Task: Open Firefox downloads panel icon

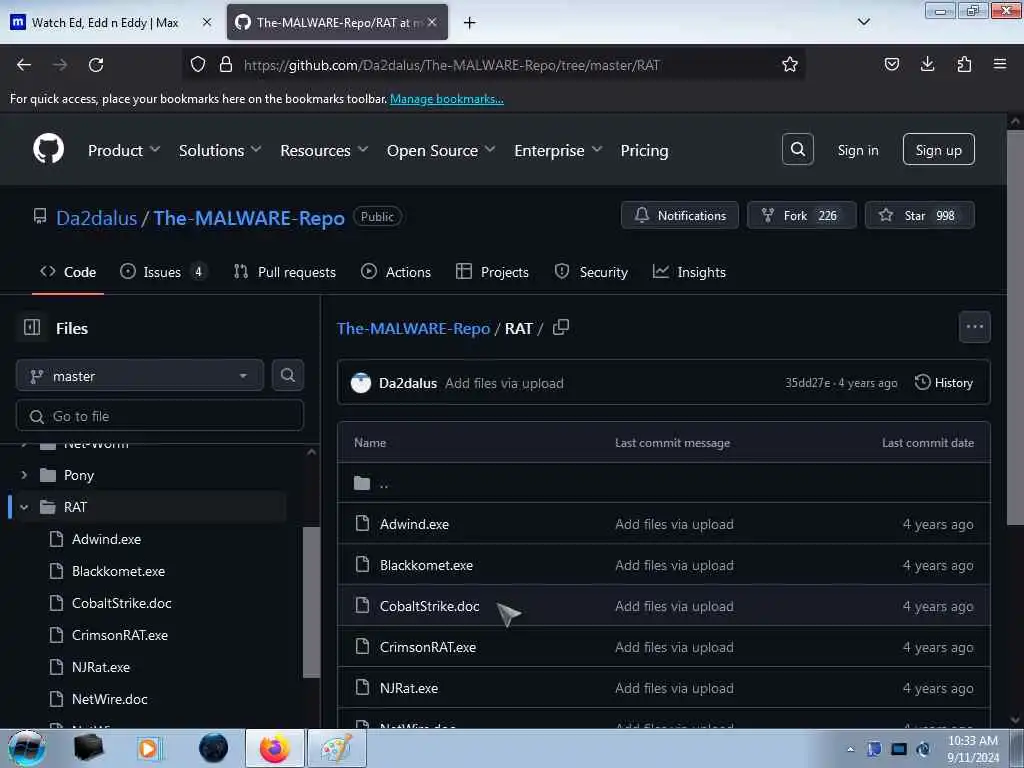Action: (927, 64)
